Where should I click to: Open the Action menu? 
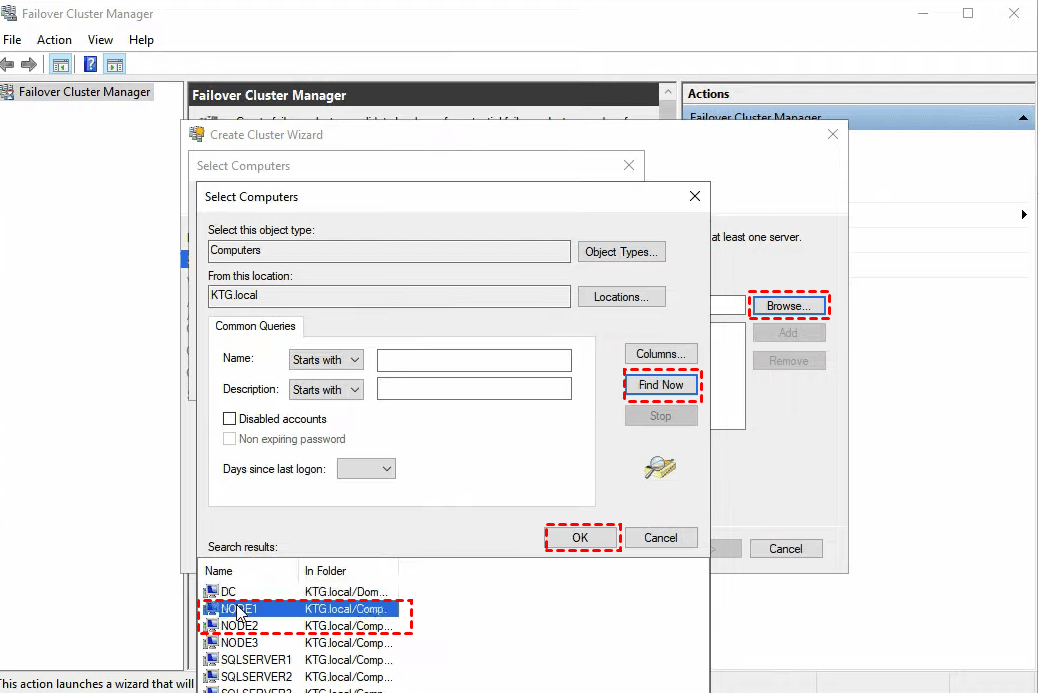coord(54,40)
